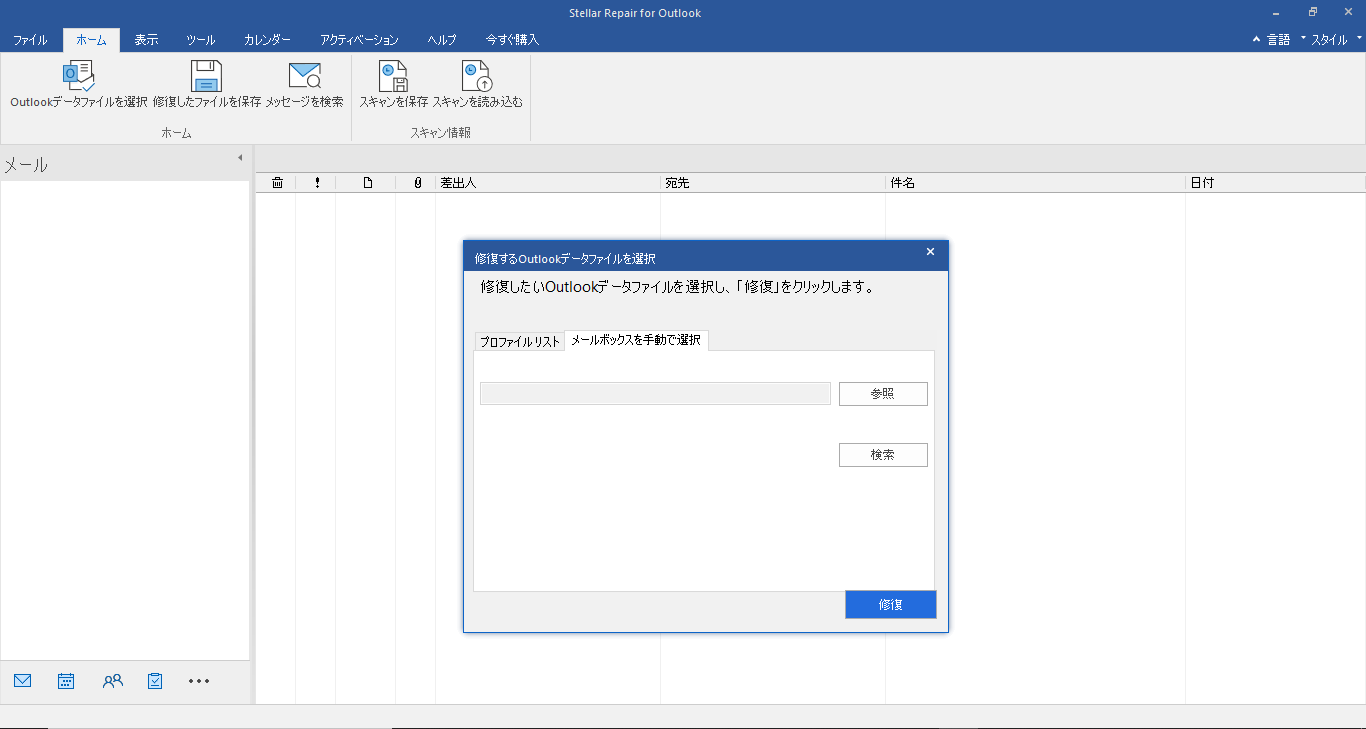This screenshot has width=1366, height=729.
Task: Collapse the メール side panel arrow
Action: [x=240, y=158]
